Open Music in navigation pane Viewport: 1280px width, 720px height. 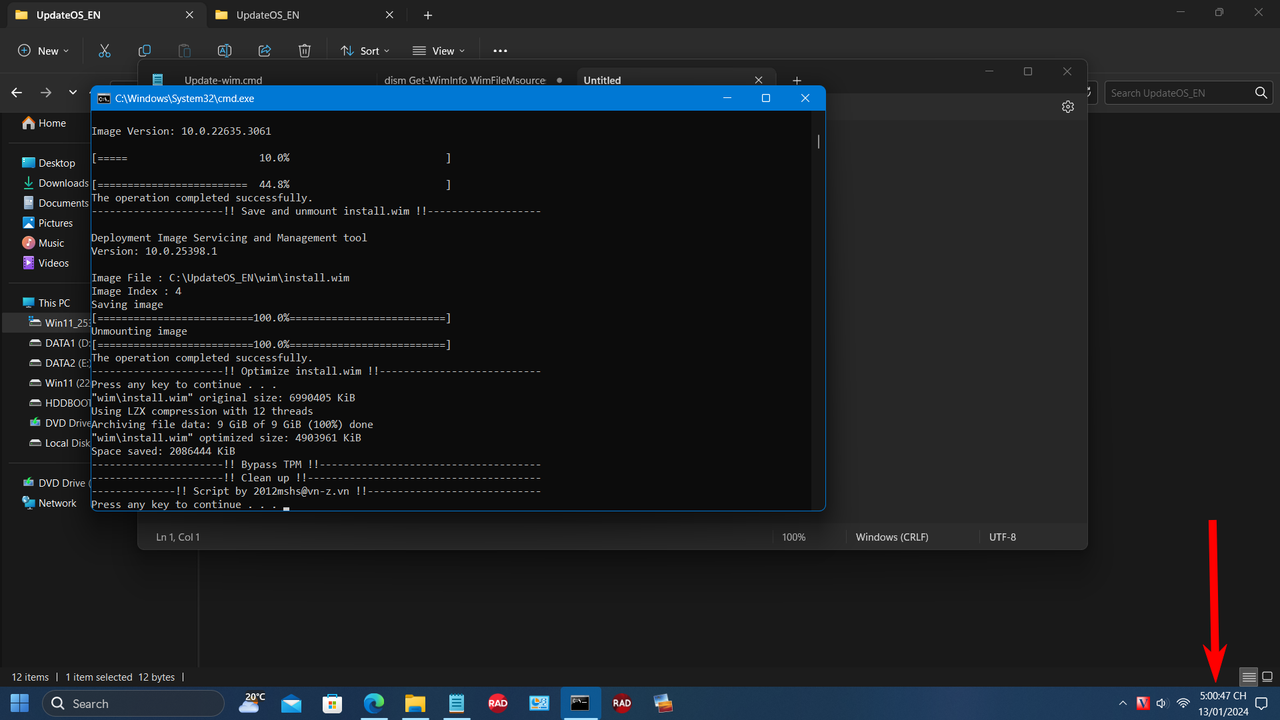[44, 243]
